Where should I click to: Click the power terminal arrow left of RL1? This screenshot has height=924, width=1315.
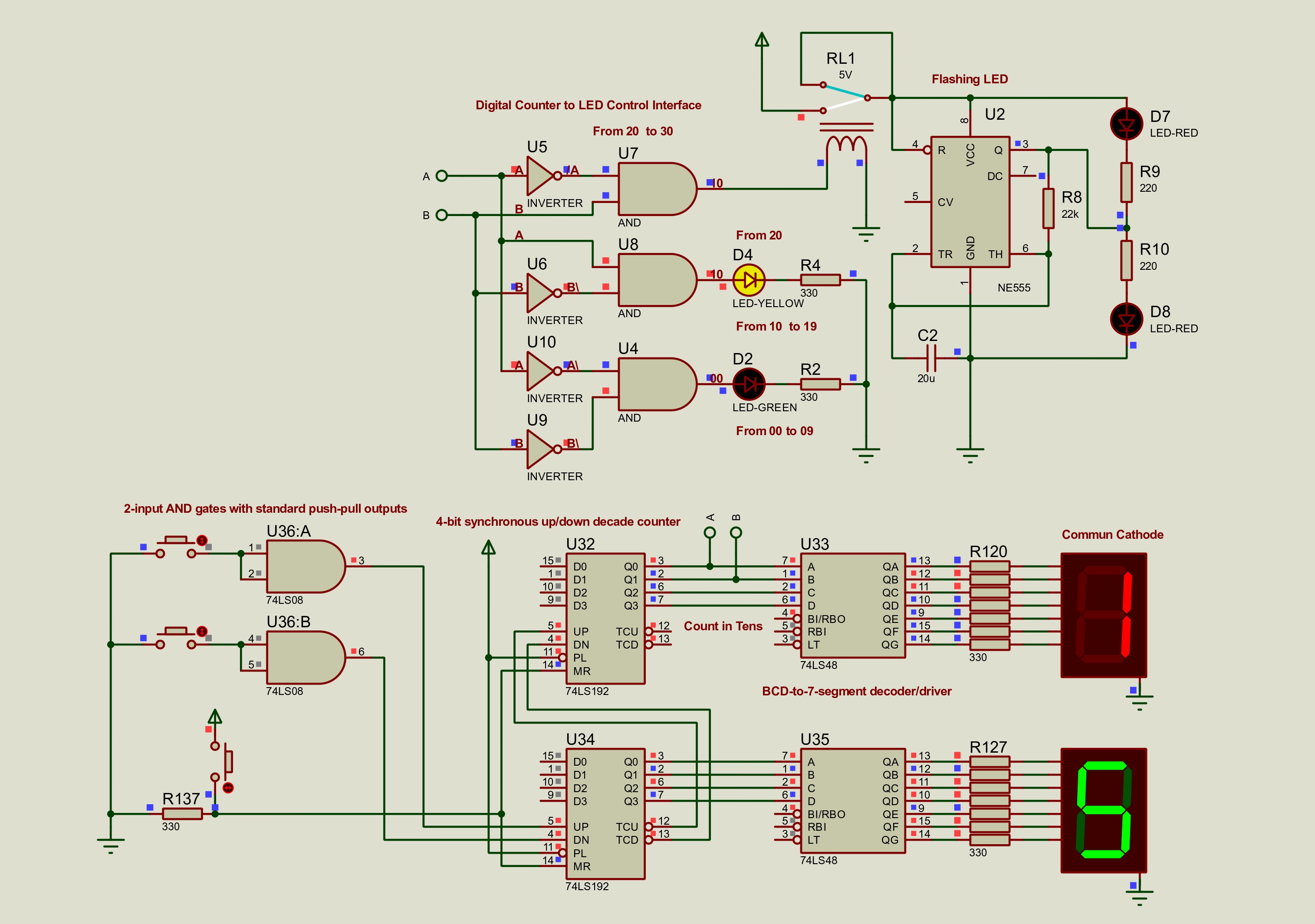[x=762, y=39]
